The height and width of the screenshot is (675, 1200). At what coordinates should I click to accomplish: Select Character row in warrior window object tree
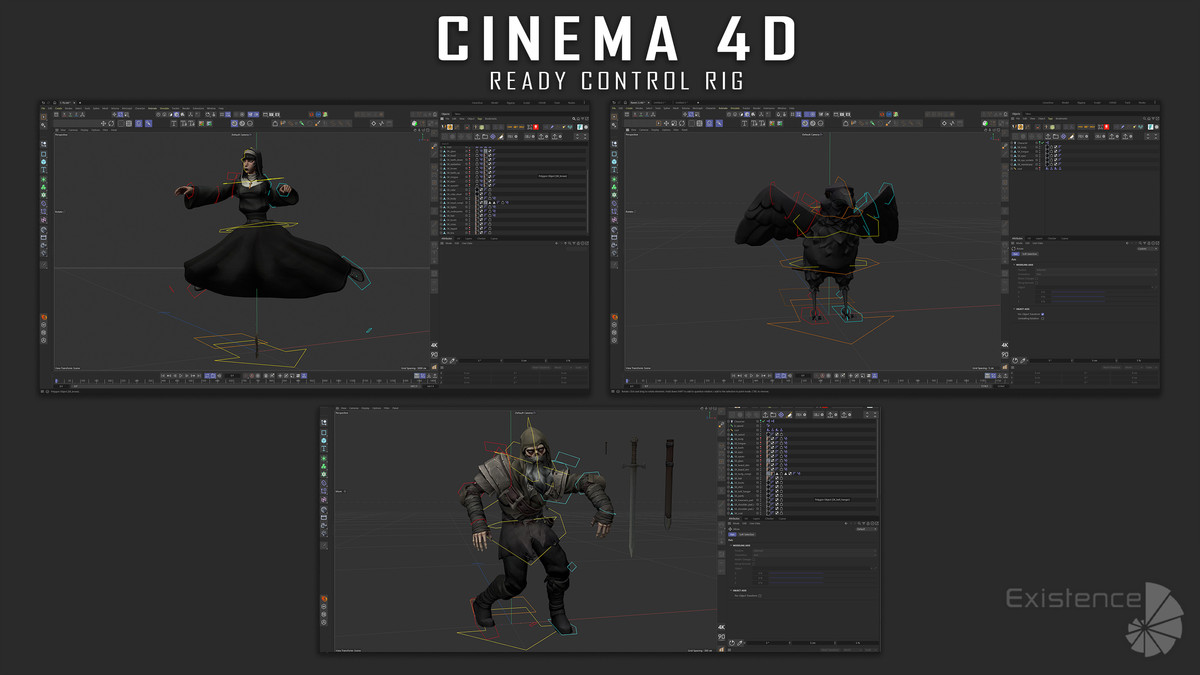click(x=800, y=421)
